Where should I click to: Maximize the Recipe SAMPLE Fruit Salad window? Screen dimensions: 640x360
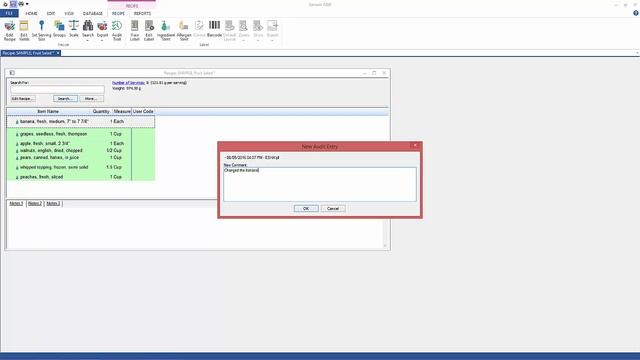point(374,73)
